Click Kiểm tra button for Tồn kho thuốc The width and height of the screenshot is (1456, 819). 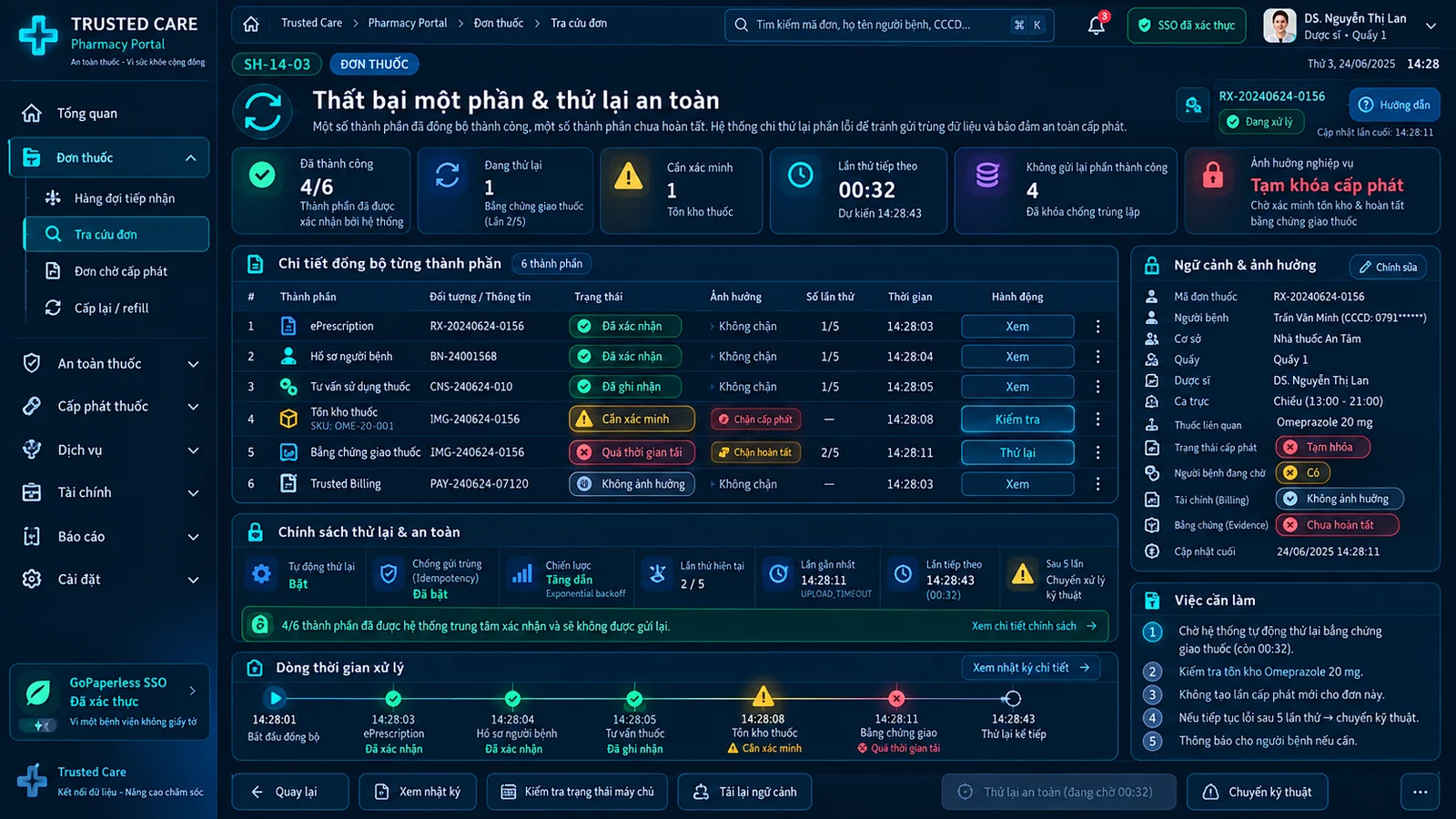[x=1017, y=420]
